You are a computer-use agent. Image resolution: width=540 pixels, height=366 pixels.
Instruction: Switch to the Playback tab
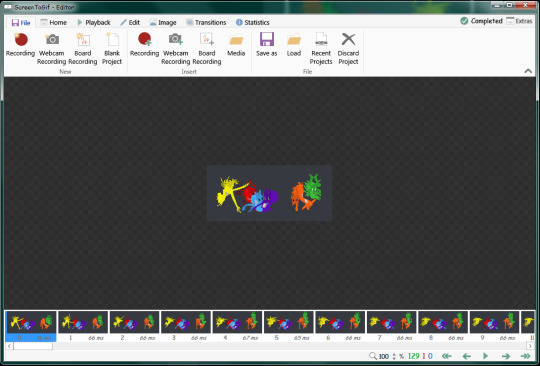93,22
